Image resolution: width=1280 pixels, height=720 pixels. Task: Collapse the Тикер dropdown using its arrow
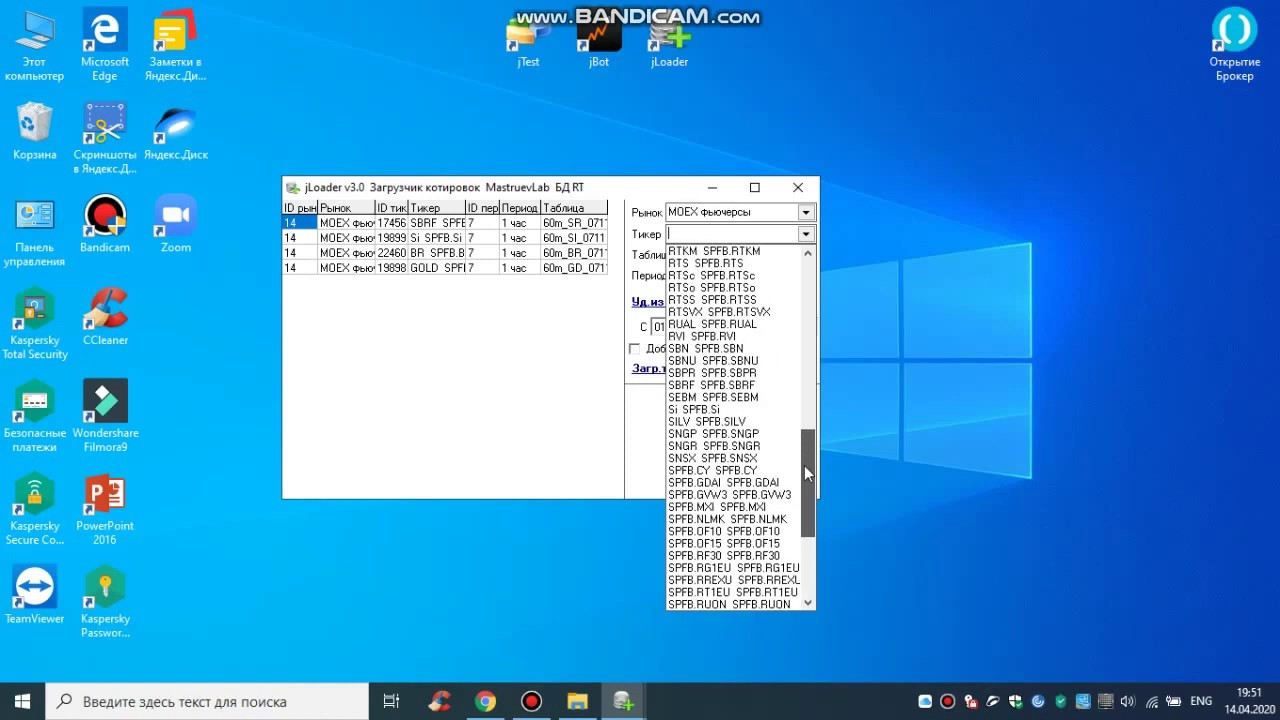point(805,234)
